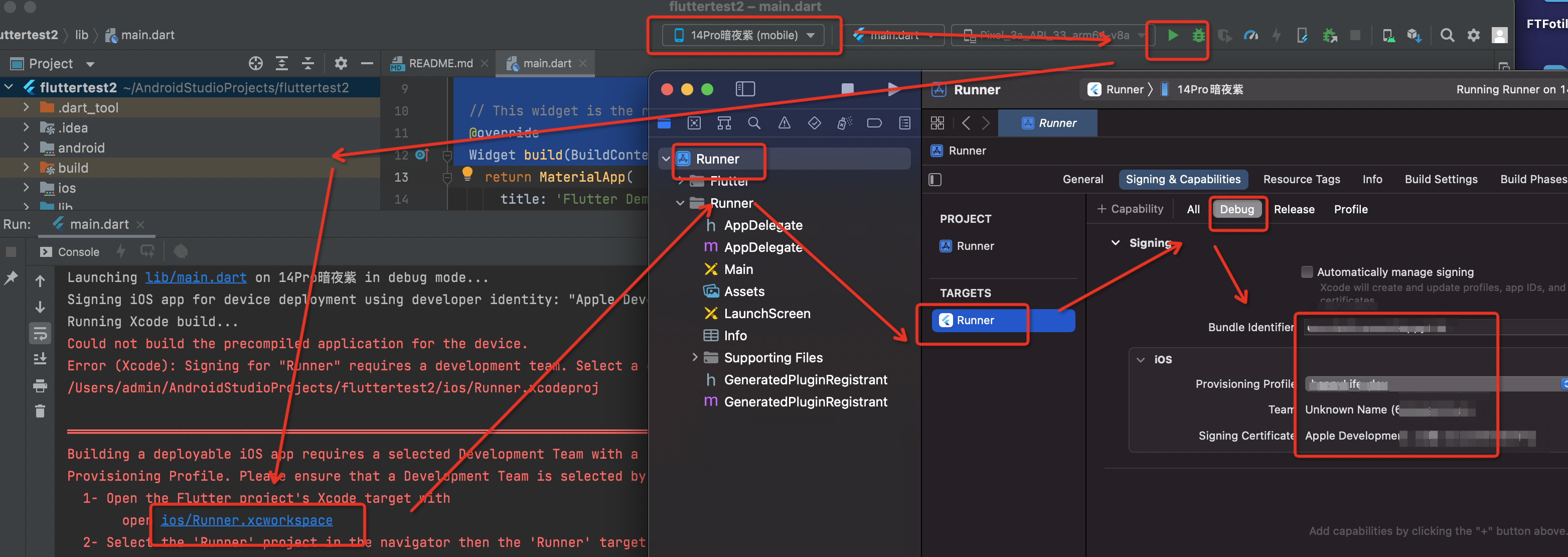Collapse the fluttertest2 root node
This screenshot has width=1568, height=557.
click(x=9, y=87)
